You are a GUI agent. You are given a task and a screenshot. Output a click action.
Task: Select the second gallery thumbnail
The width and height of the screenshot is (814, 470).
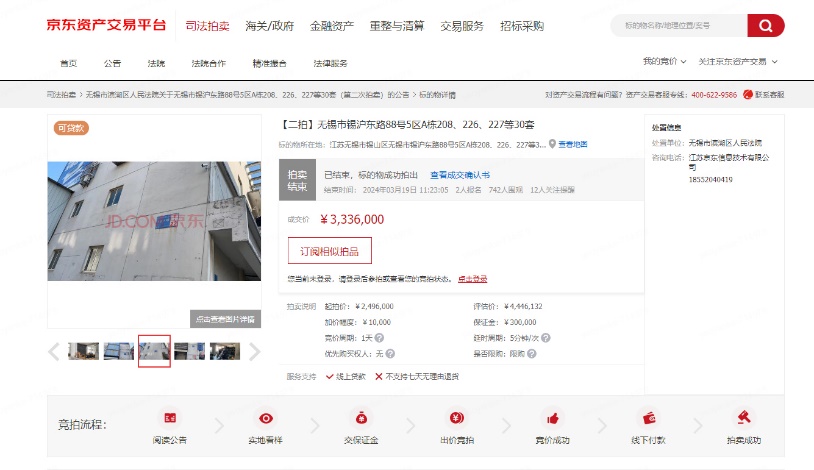click(119, 351)
